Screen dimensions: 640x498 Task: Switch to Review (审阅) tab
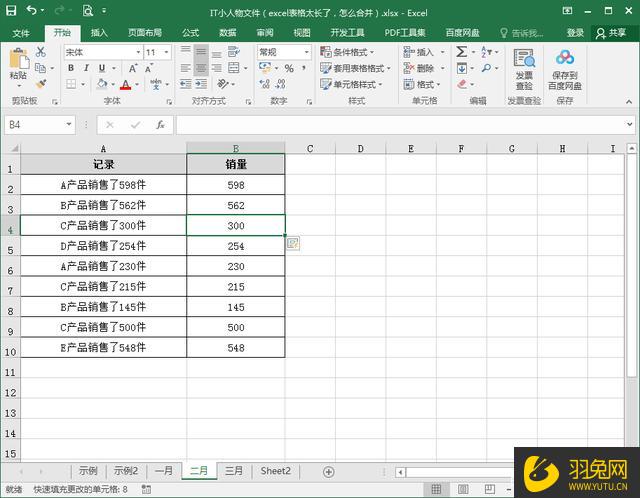point(265,33)
